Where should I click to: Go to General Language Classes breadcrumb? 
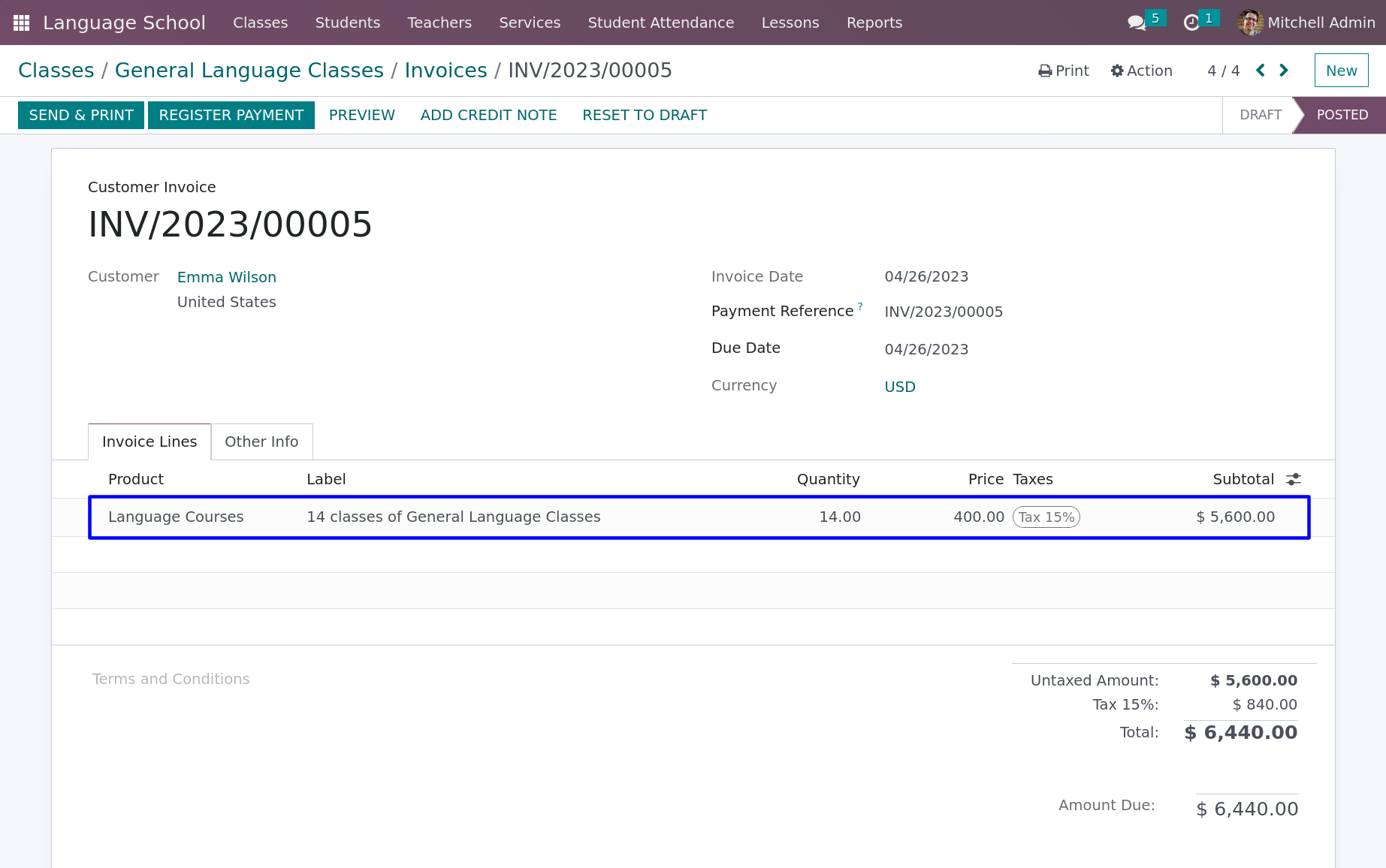pyautogui.click(x=249, y=71)
